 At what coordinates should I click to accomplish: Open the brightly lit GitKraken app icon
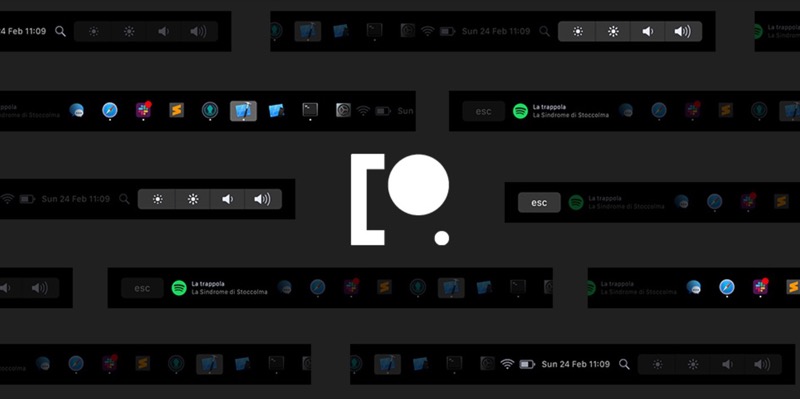(210, 110)
